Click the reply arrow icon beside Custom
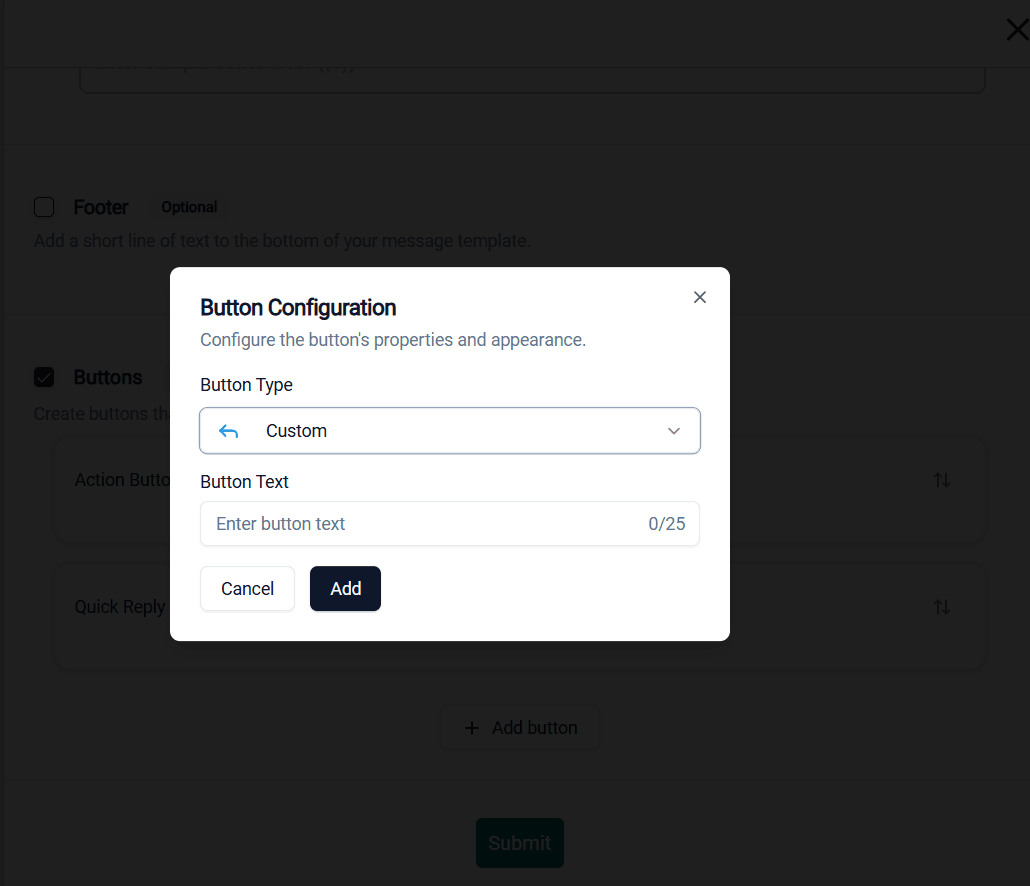The image size is (1030, 886). [x=229, y=431]
